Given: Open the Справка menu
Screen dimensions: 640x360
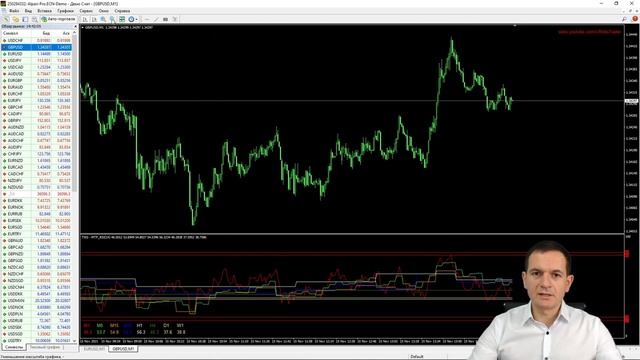Looking at the screenshot, I should click(122, 11).
